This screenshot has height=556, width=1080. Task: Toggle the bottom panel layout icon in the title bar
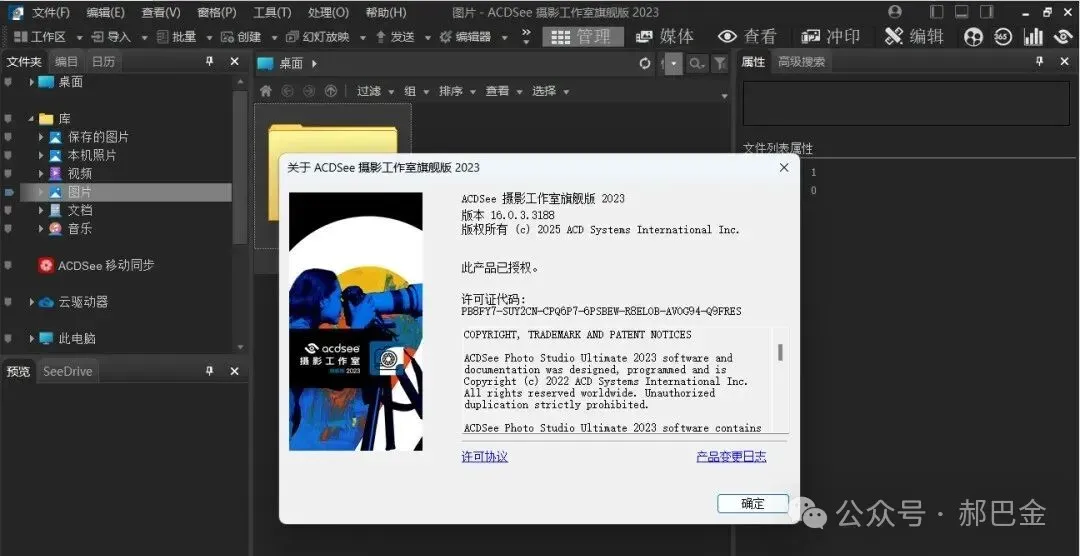point(962,12)
